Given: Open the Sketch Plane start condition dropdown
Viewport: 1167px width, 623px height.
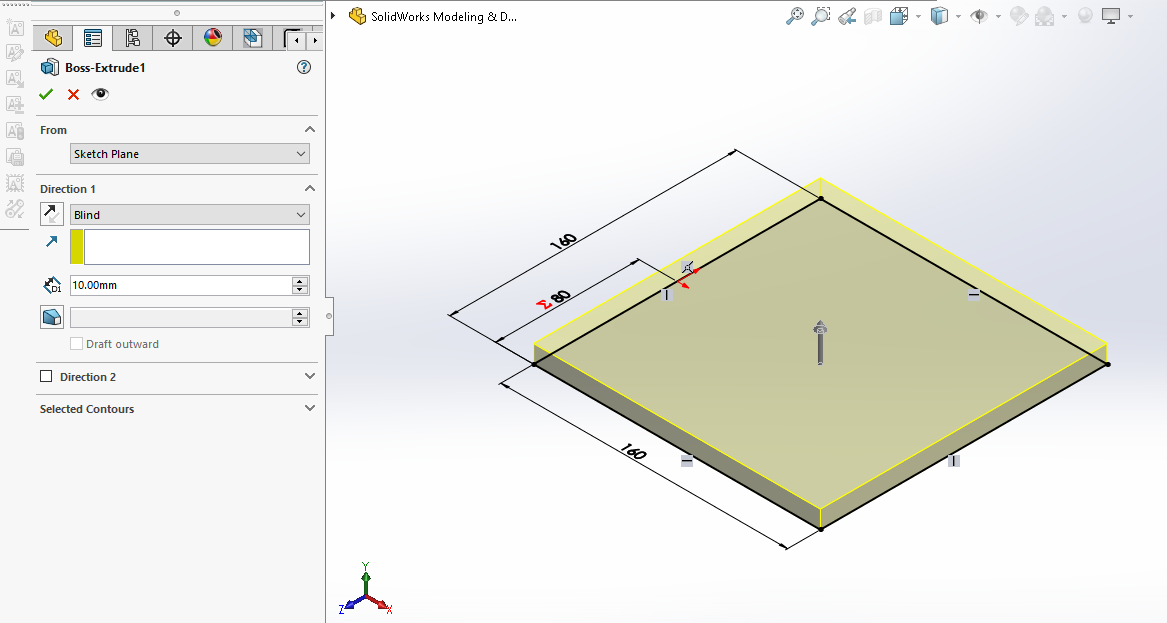Looking at the screenshot, I should (x=190, y=154).
